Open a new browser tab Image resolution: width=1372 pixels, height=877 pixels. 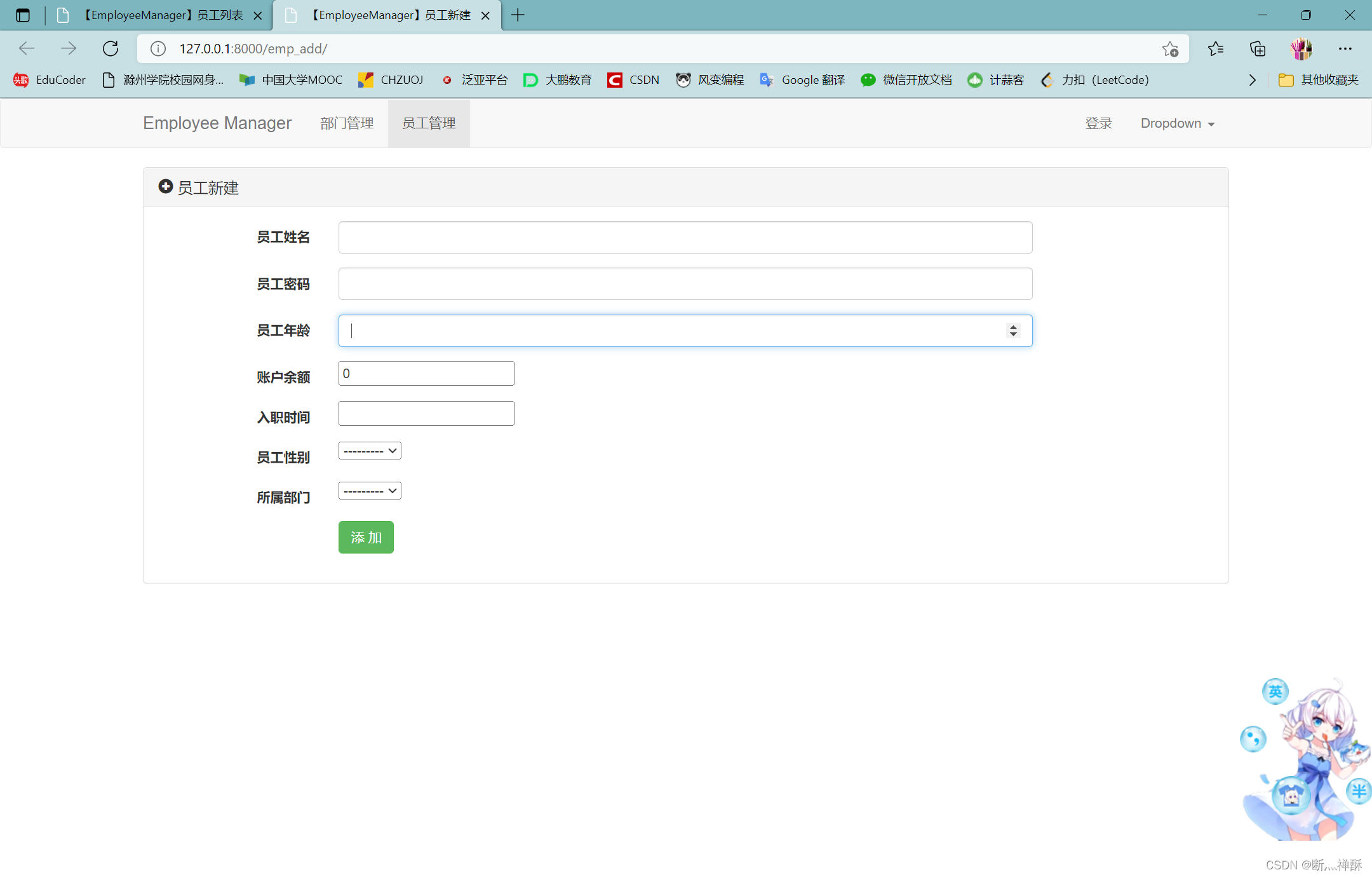click(518, 15)
